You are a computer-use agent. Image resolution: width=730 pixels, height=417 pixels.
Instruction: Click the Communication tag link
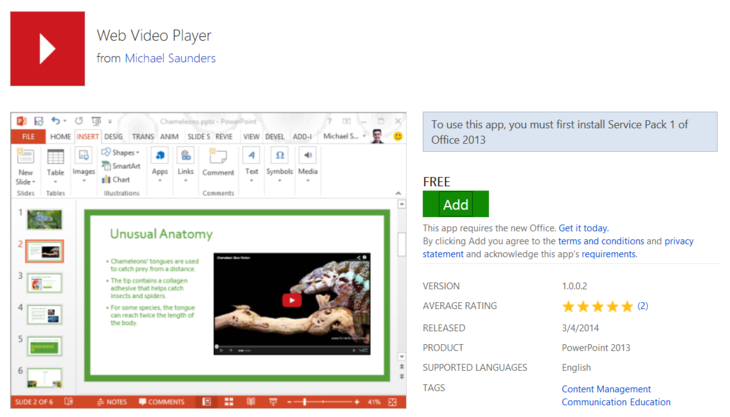point(591,402)
